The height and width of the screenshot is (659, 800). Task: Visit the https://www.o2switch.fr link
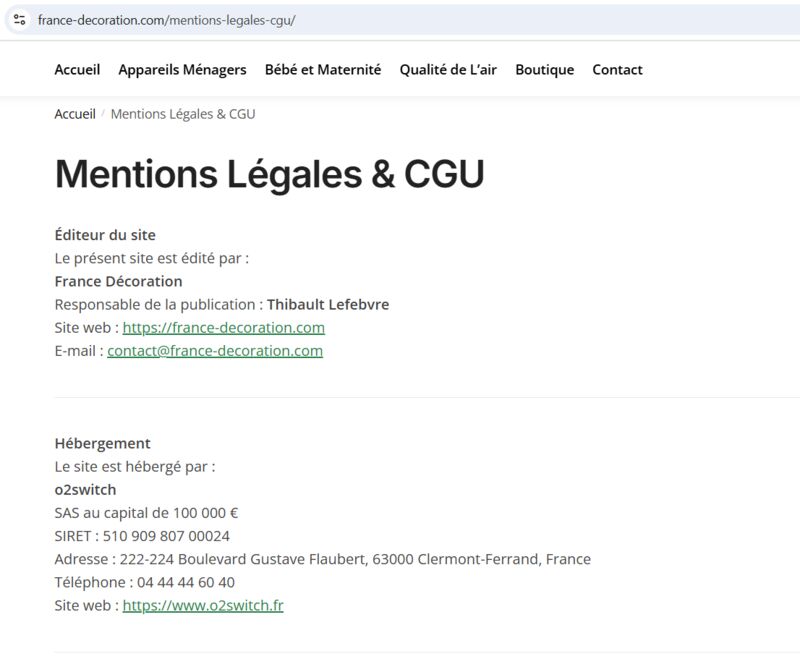coord(203,606)
